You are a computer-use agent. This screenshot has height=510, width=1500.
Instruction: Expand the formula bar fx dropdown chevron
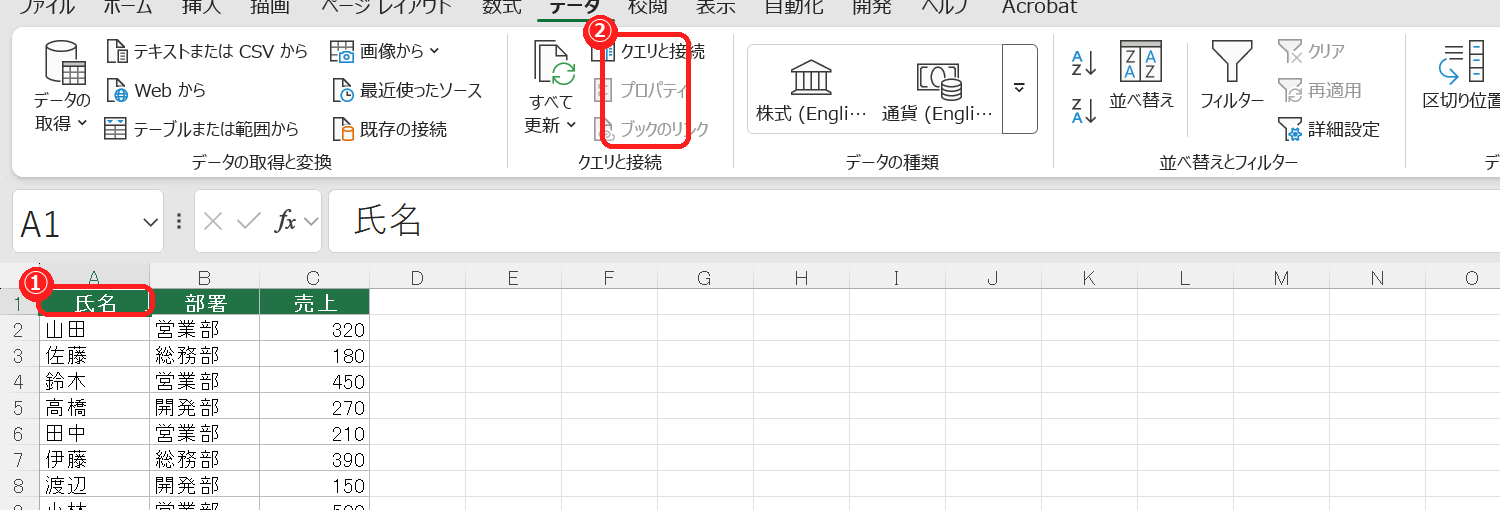[x=311, y=222]
